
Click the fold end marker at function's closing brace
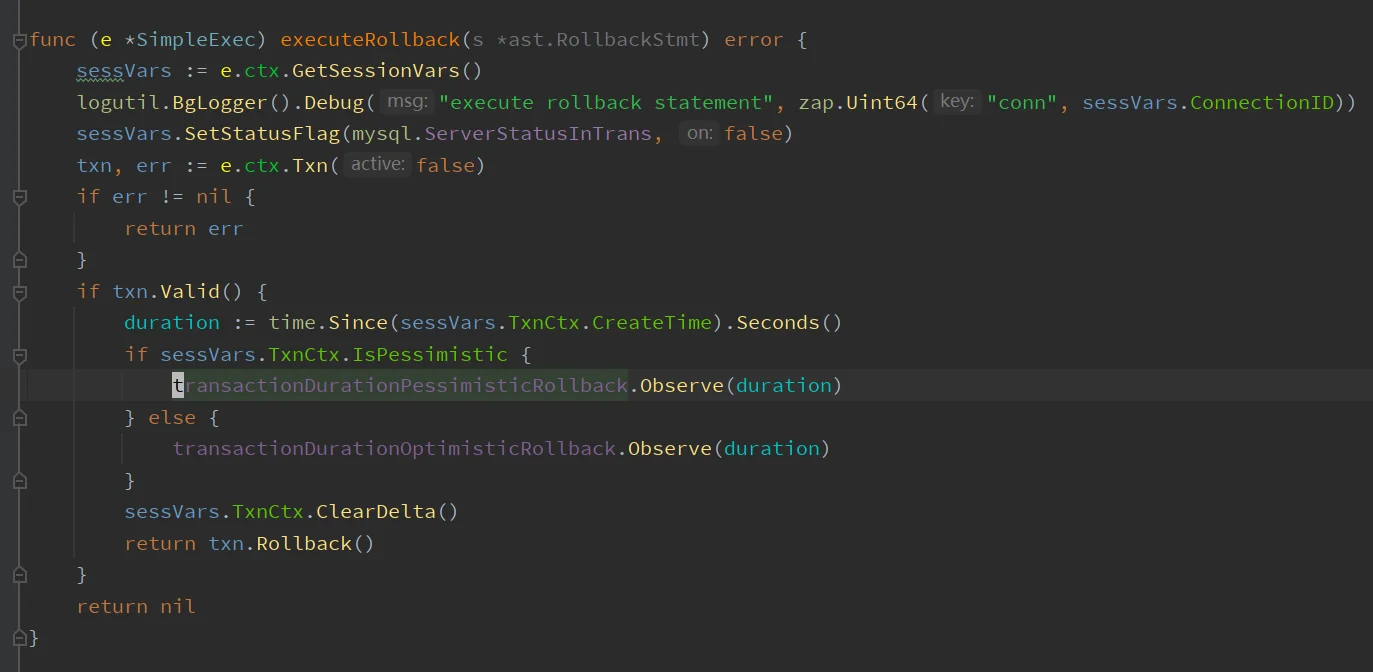pyautogui.click(x=19, y=637)
